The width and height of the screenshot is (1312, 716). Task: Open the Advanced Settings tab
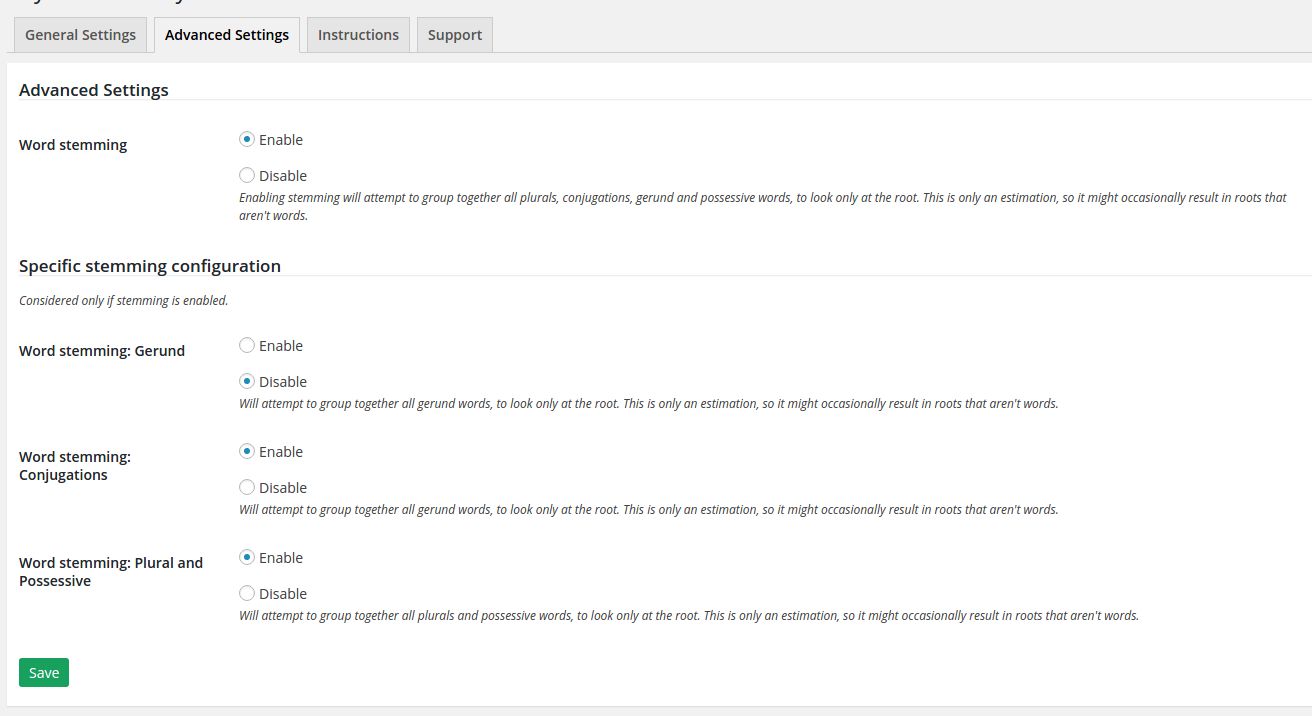tap(227, 35)
